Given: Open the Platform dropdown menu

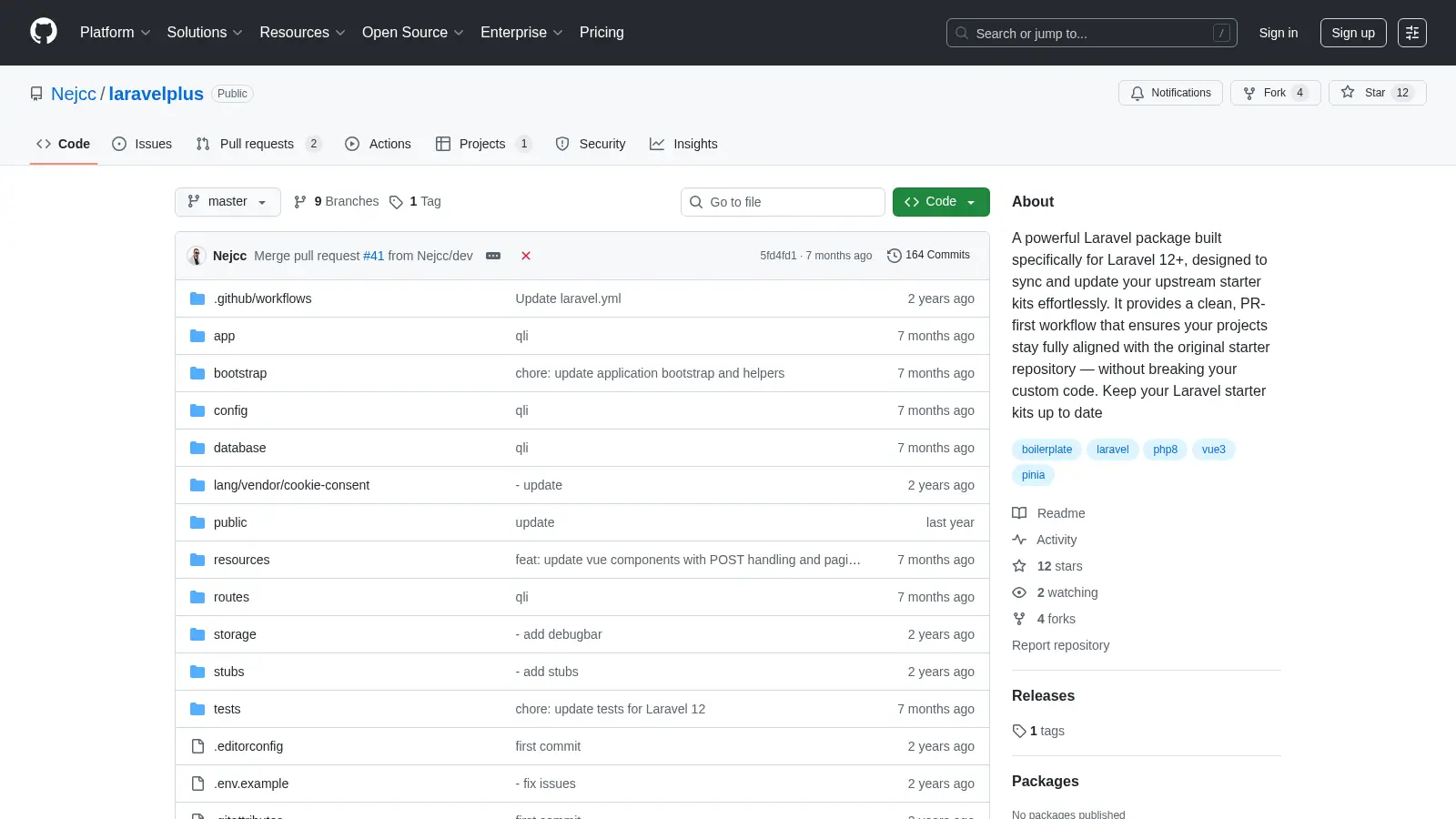Looking at the screenshot, I should (115, 33).
